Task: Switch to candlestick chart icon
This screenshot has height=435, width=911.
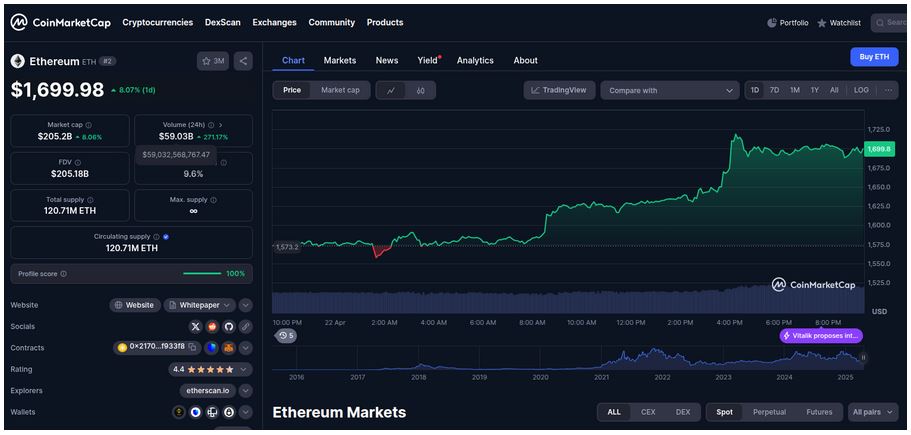Action: click(x=421, y=91)
